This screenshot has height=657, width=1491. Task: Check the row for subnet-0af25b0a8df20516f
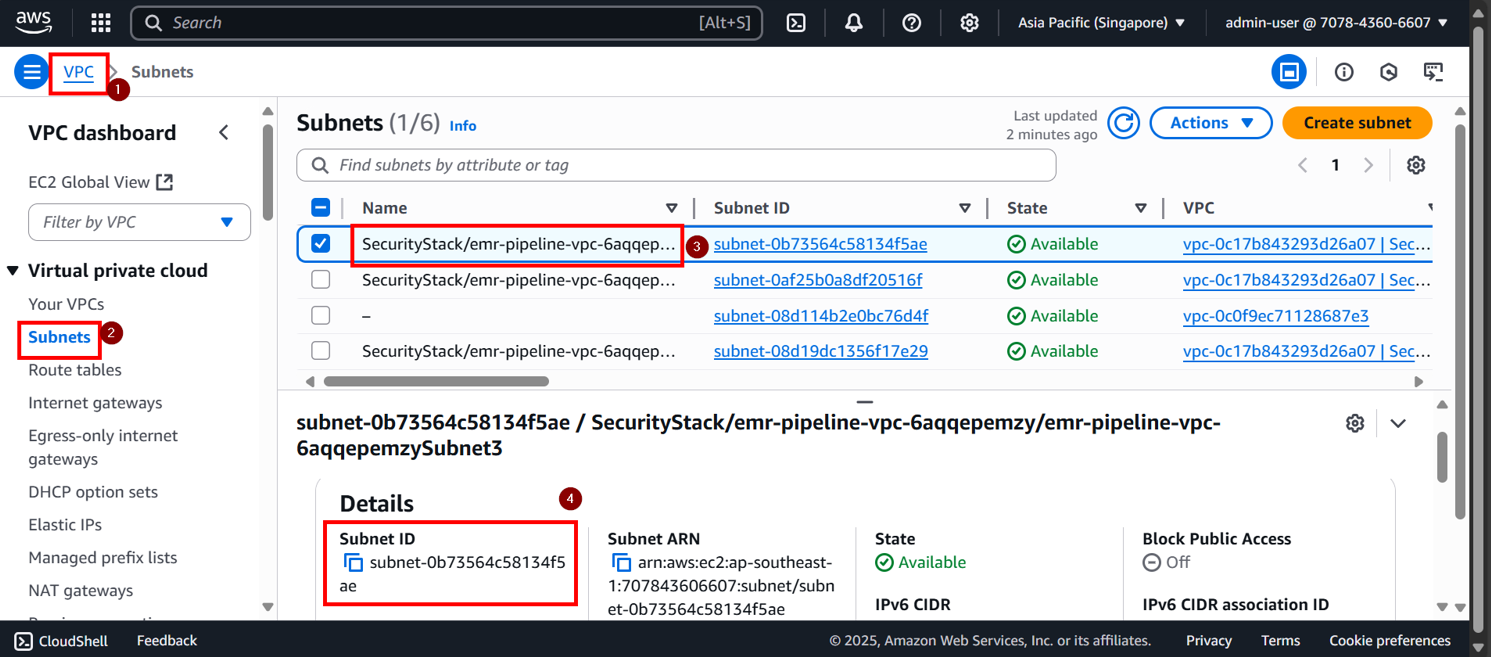tap(321, 279)
